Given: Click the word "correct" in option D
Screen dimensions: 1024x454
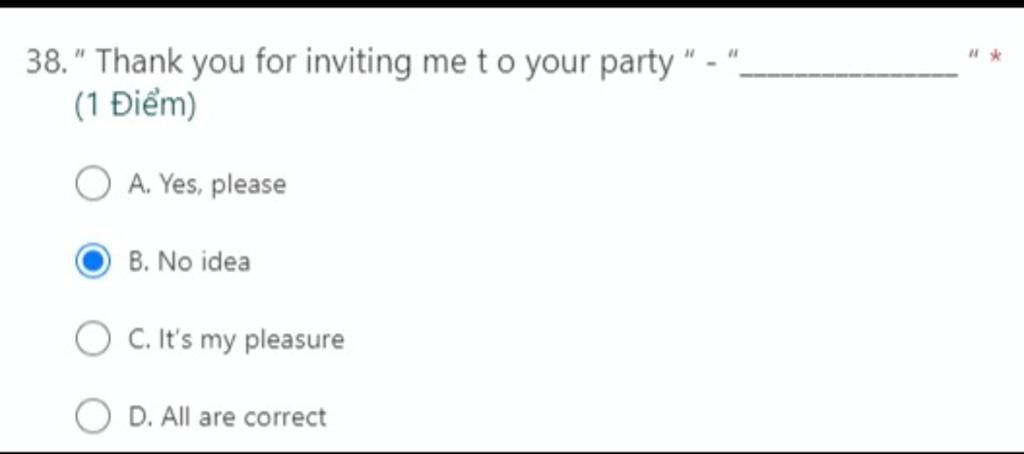Looking at the screenshot, I should tap(285, 417).
